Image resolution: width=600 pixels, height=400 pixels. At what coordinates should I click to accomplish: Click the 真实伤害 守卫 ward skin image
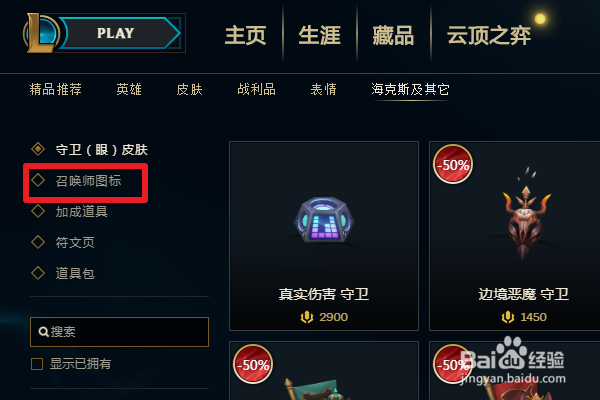(x=324, y=220)
